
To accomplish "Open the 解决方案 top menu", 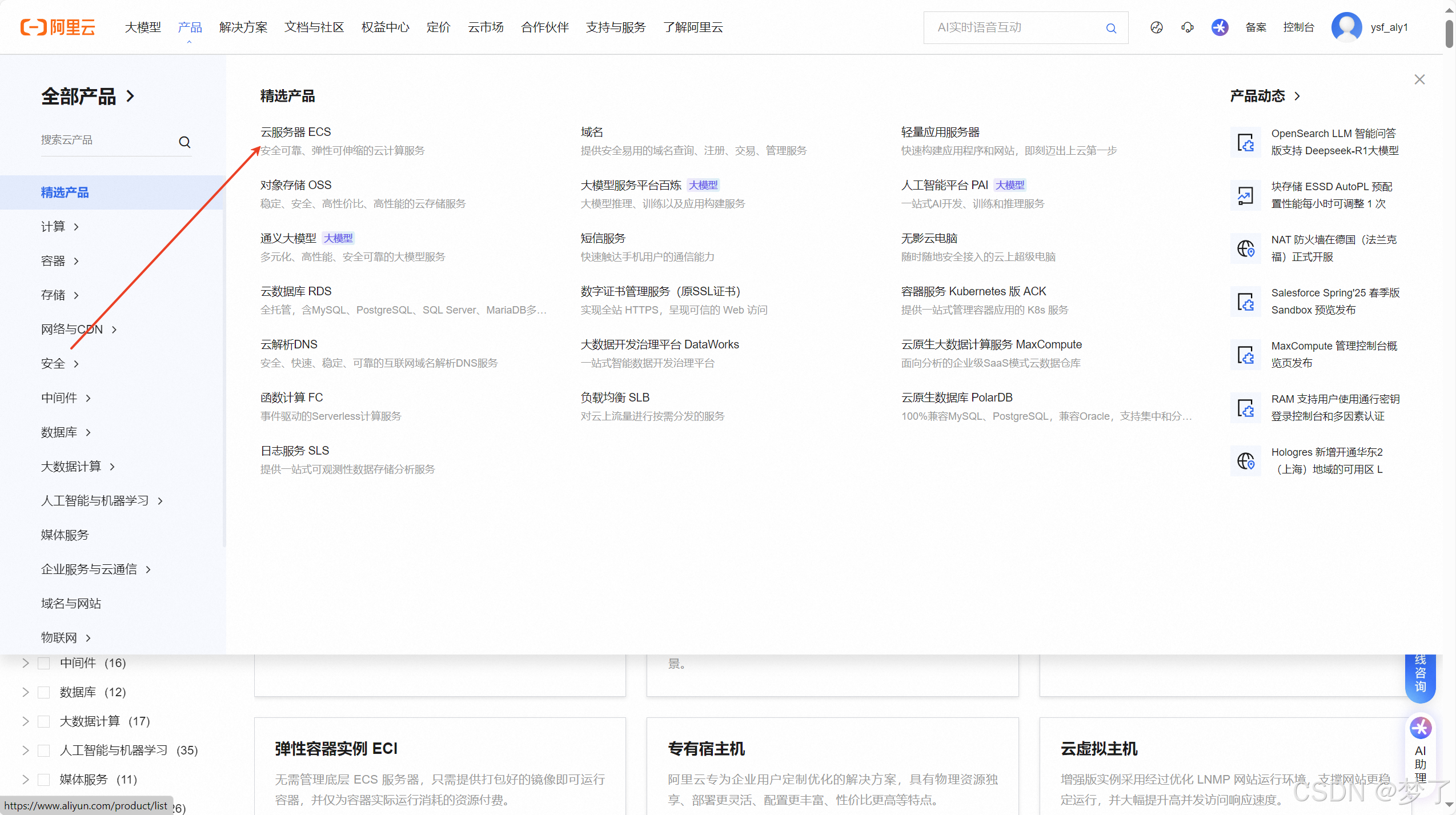I will click(243, 27).
